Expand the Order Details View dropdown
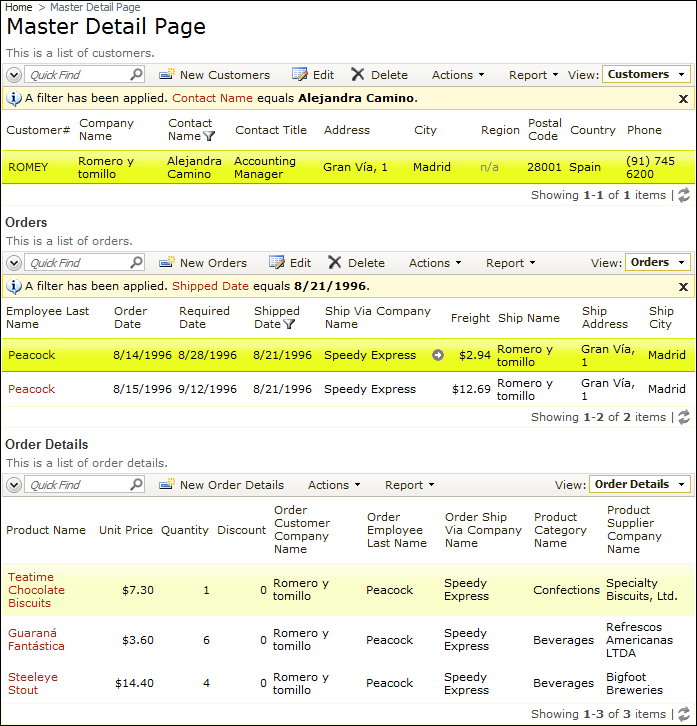Viewport: 697px width, 726px height. point(639,485)
